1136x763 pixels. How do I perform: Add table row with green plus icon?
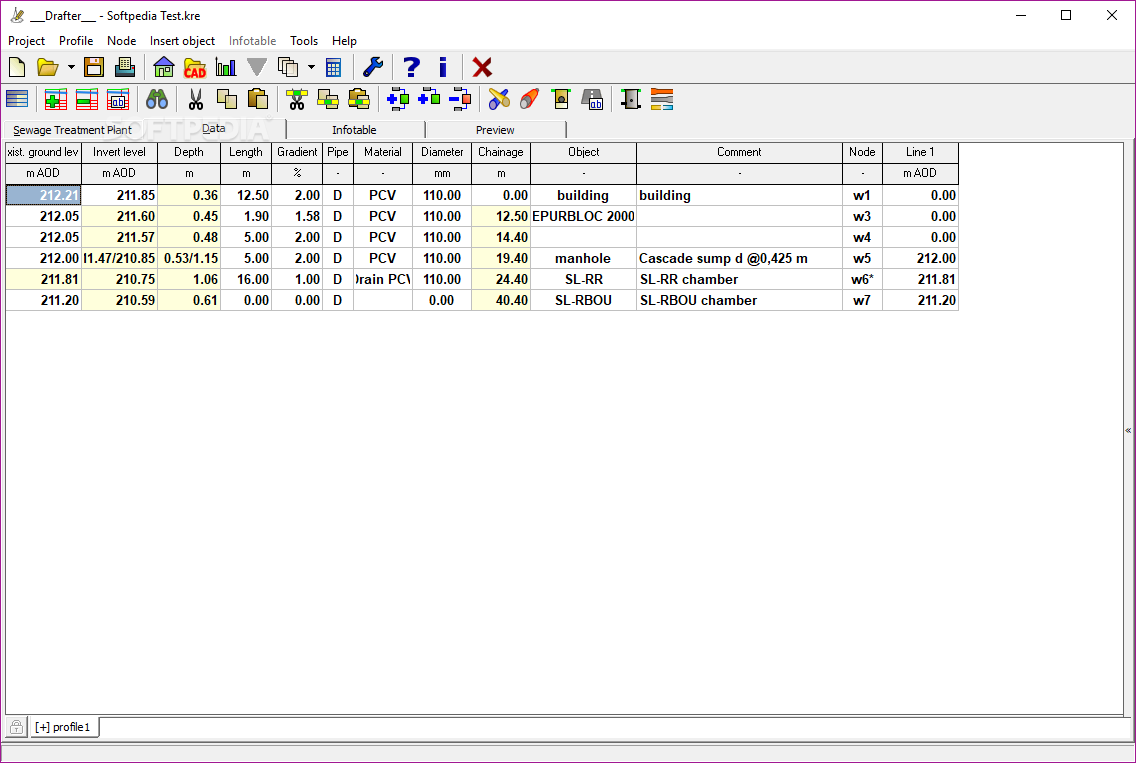click(56, 99)
